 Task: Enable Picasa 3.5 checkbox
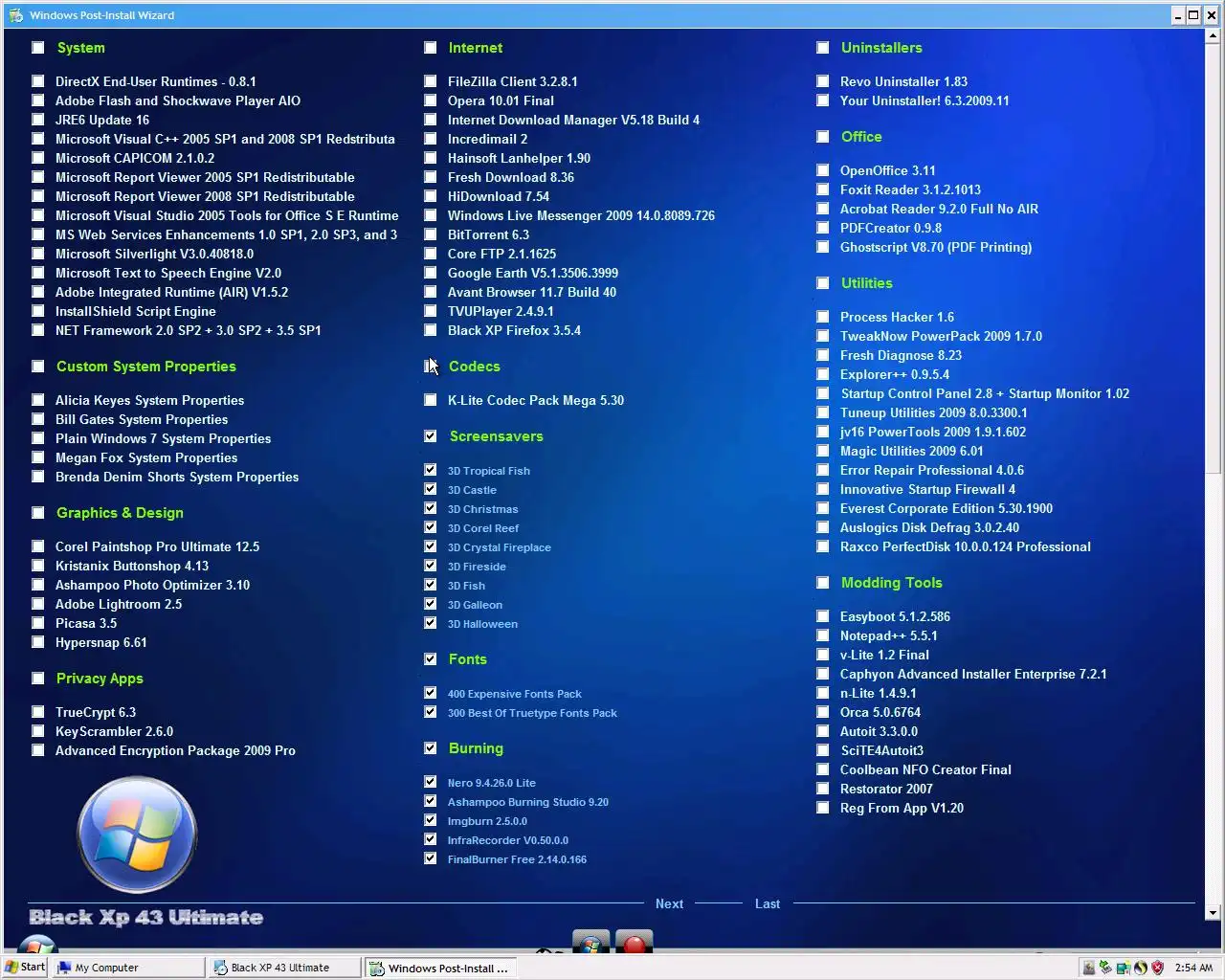coord(38,623)
